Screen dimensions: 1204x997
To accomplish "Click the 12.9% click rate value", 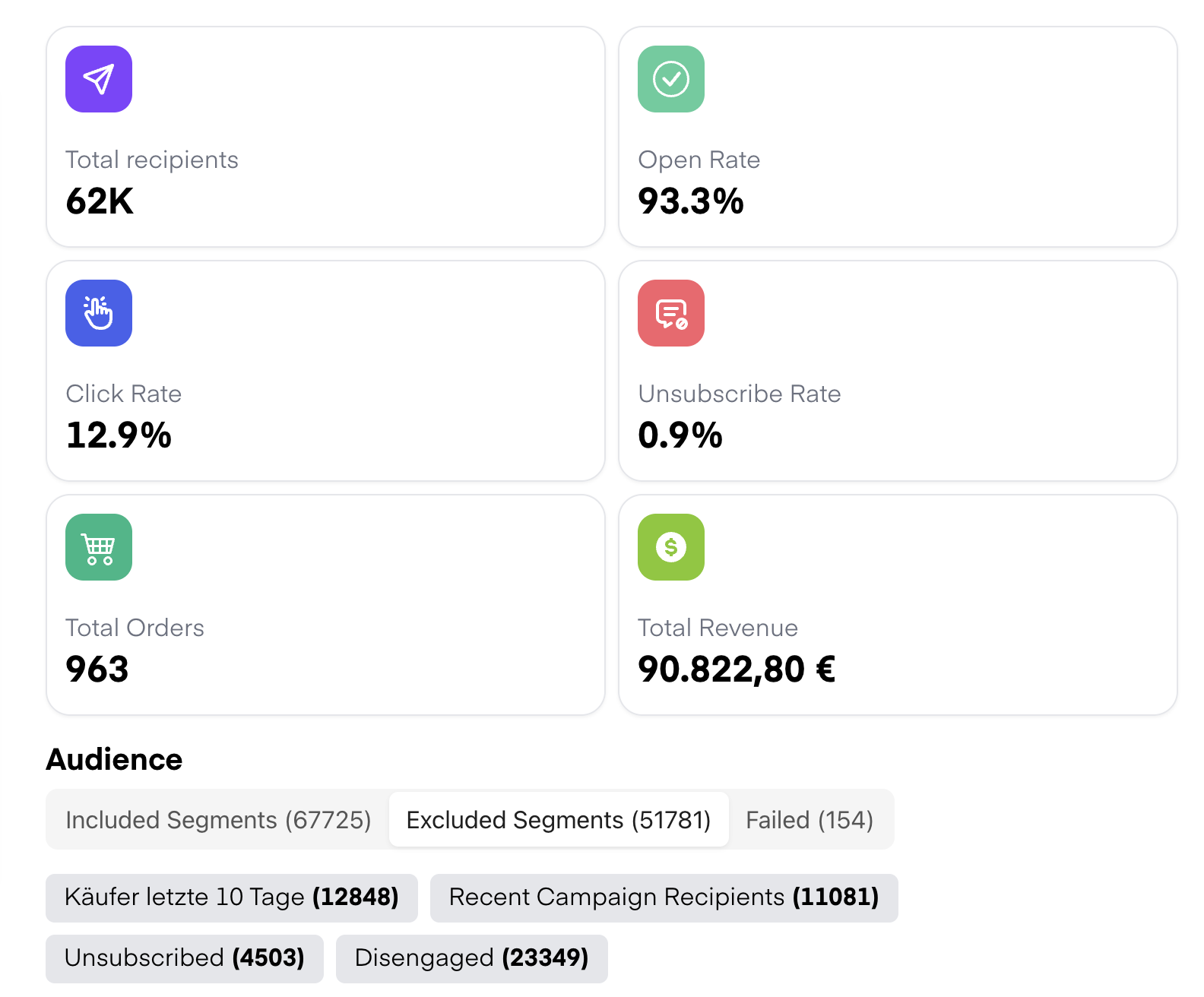I will (119, 435).
